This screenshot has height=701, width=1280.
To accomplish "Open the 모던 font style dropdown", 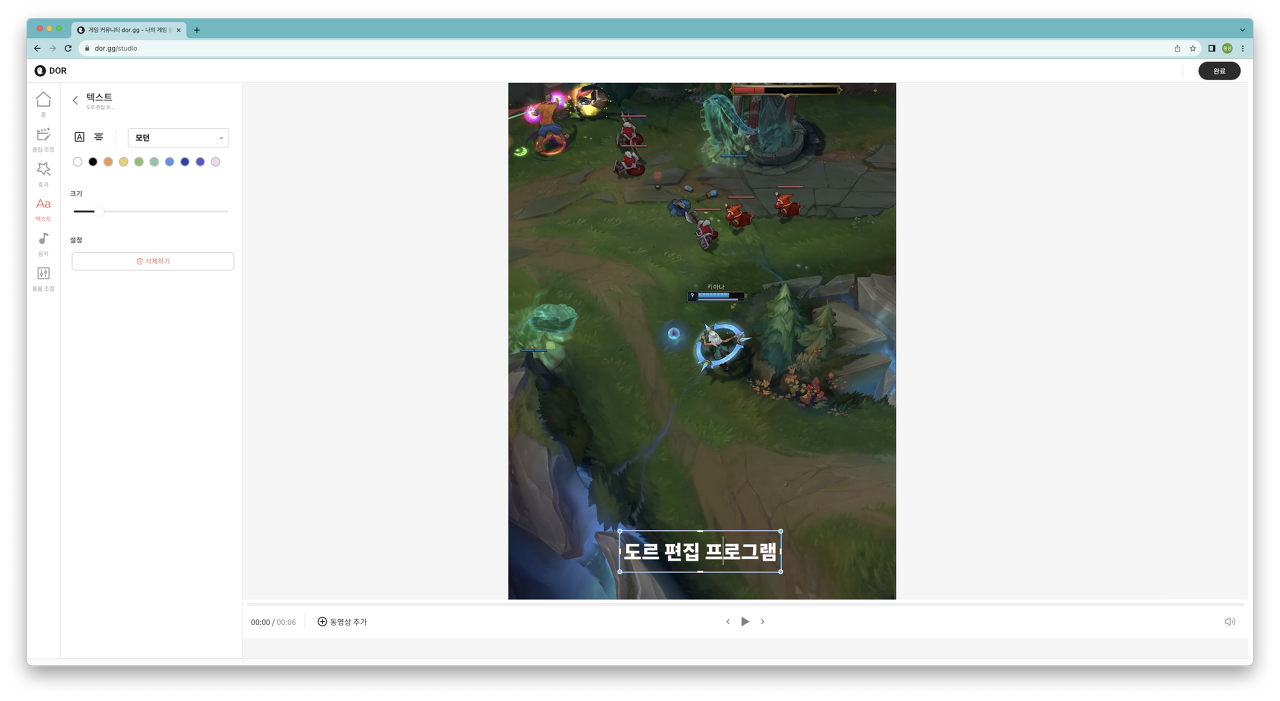I will click(x=178, y=138).
